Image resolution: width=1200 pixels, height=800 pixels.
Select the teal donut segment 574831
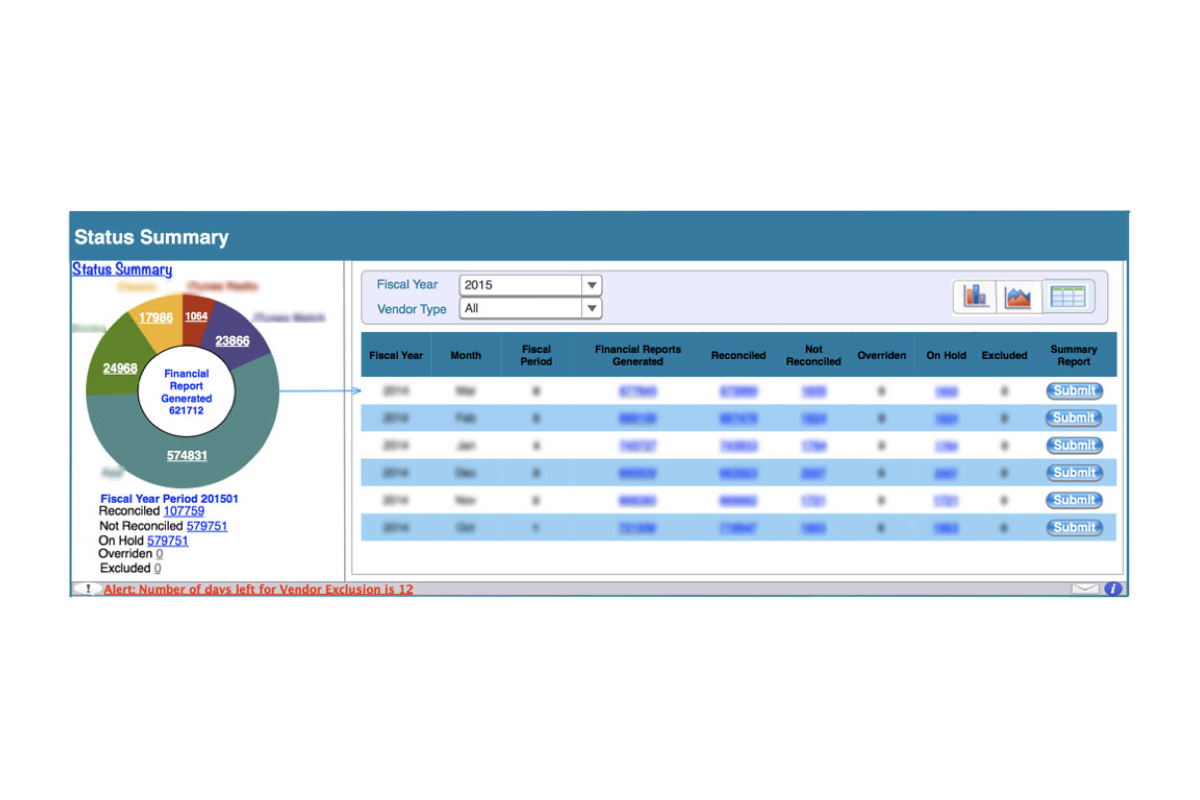pos(187,455)
